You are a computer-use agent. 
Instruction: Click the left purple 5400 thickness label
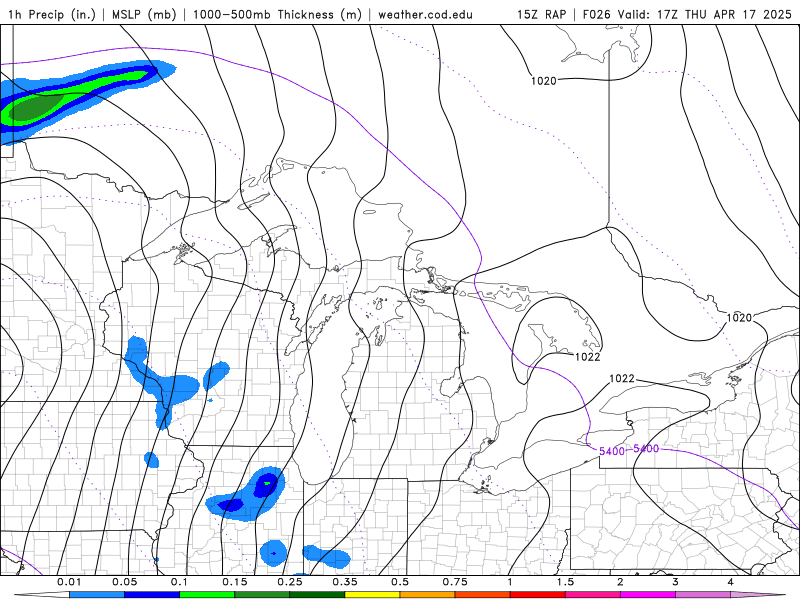612,451
